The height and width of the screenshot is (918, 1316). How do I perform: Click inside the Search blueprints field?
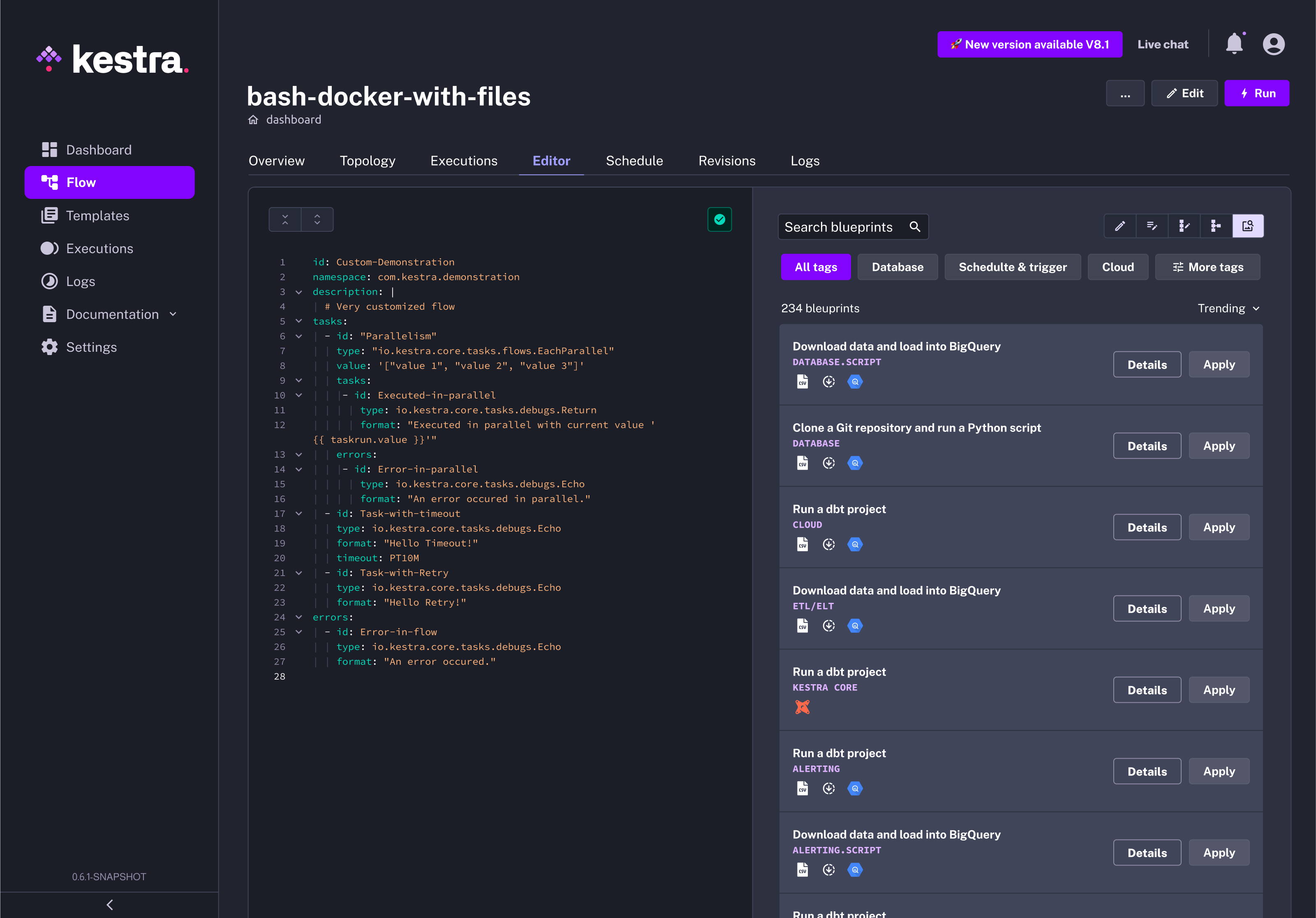point(842,226)
